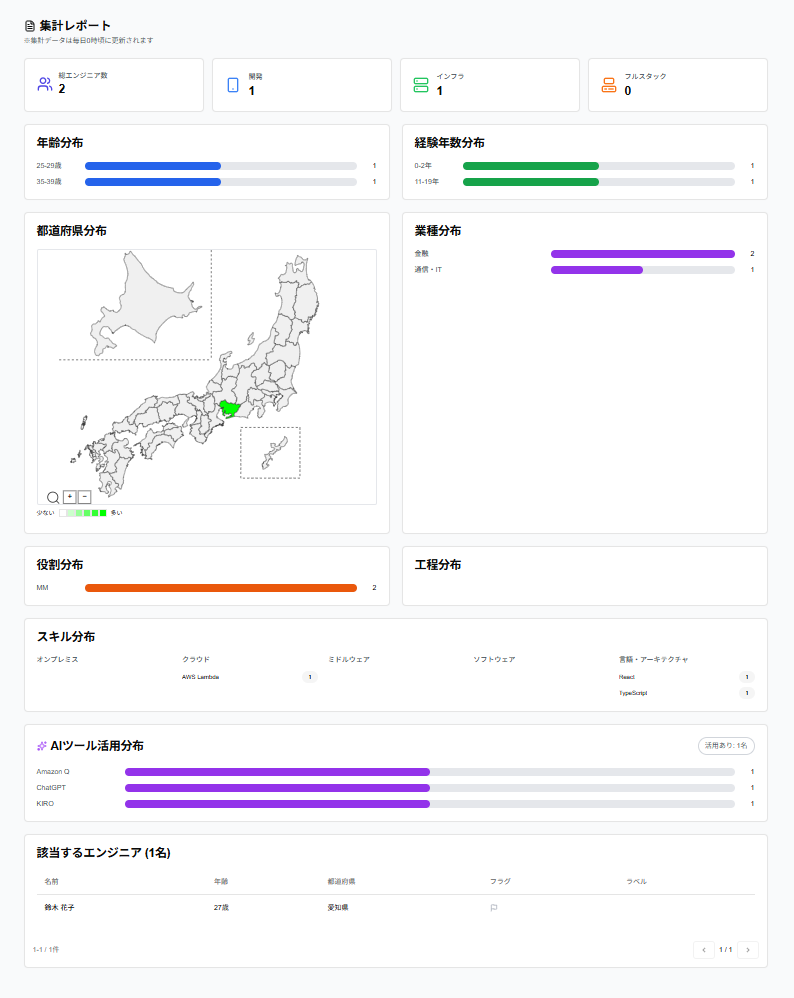Viewport: 794px width, 998px height.
Task: Open the 開発 summary card
Action: pos(302,85)
